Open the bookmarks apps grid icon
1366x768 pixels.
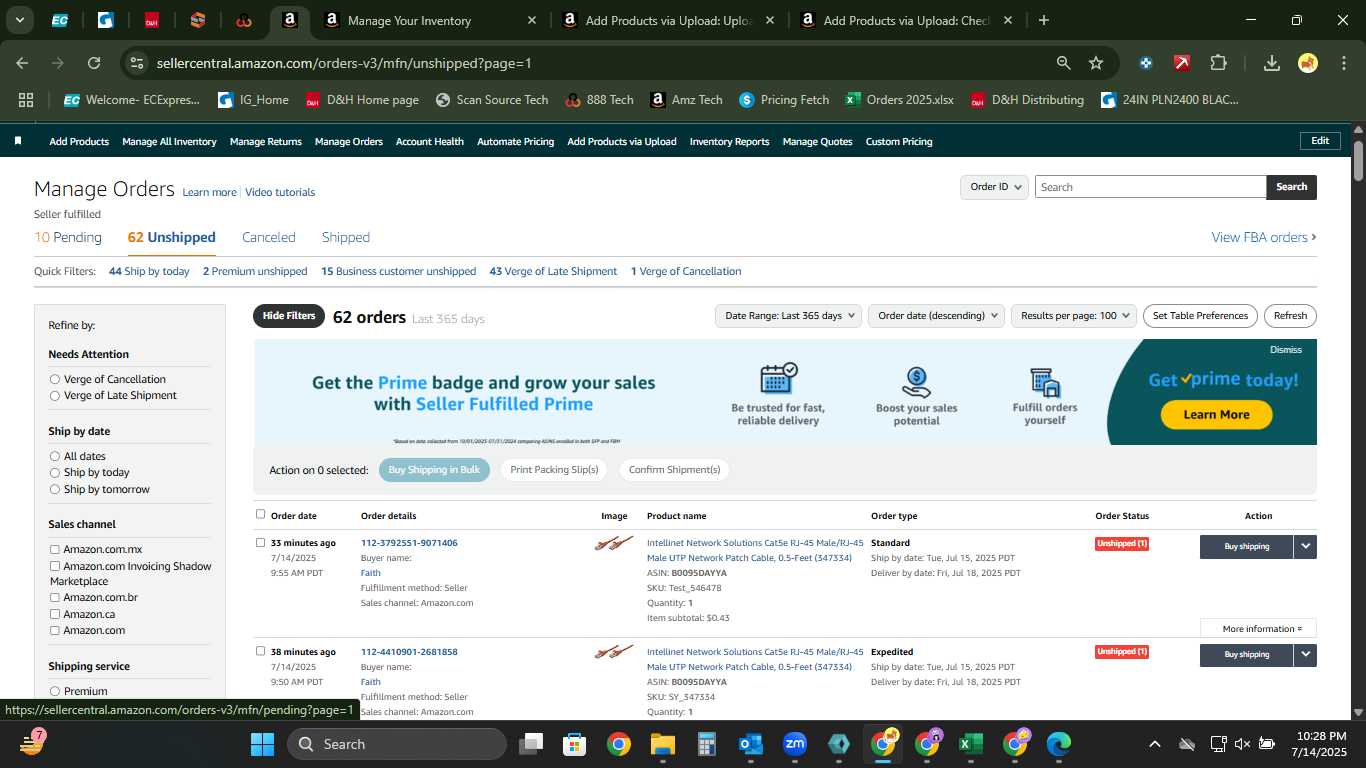pos(26,100)
